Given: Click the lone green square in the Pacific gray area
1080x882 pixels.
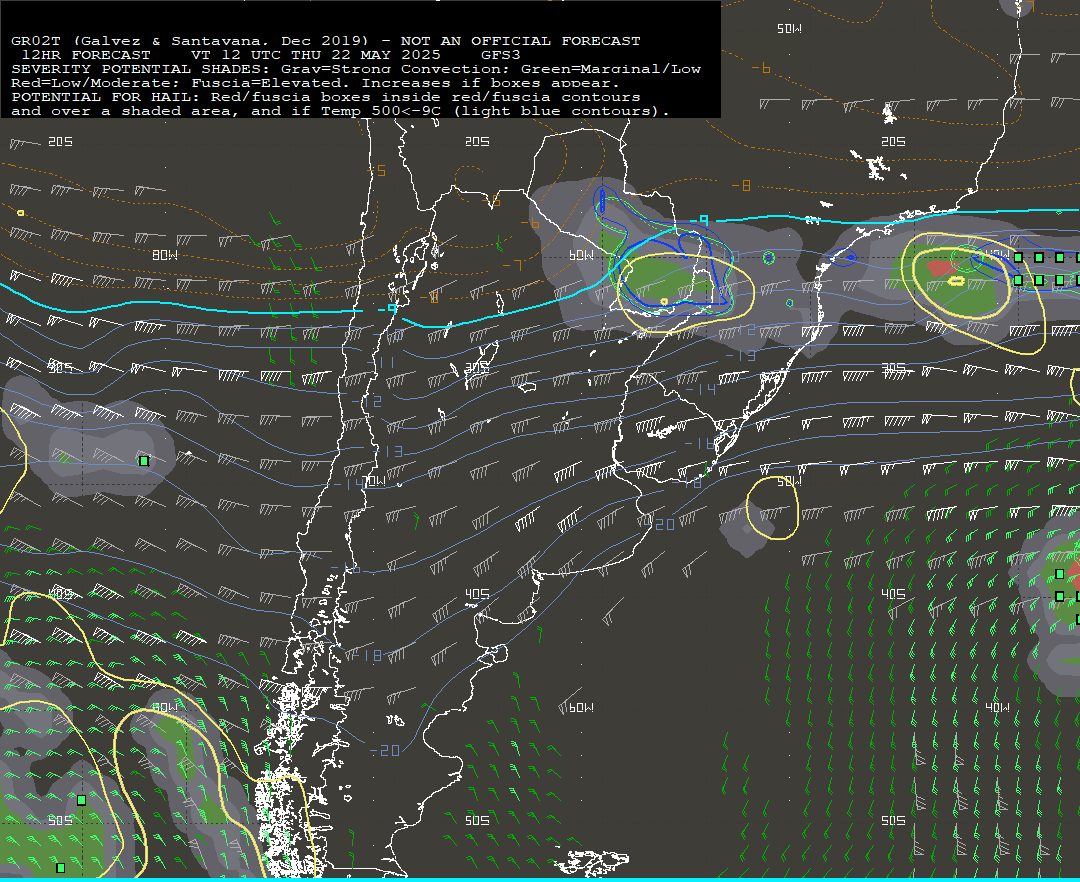Looking at the screenshot, I should point(144,461).
